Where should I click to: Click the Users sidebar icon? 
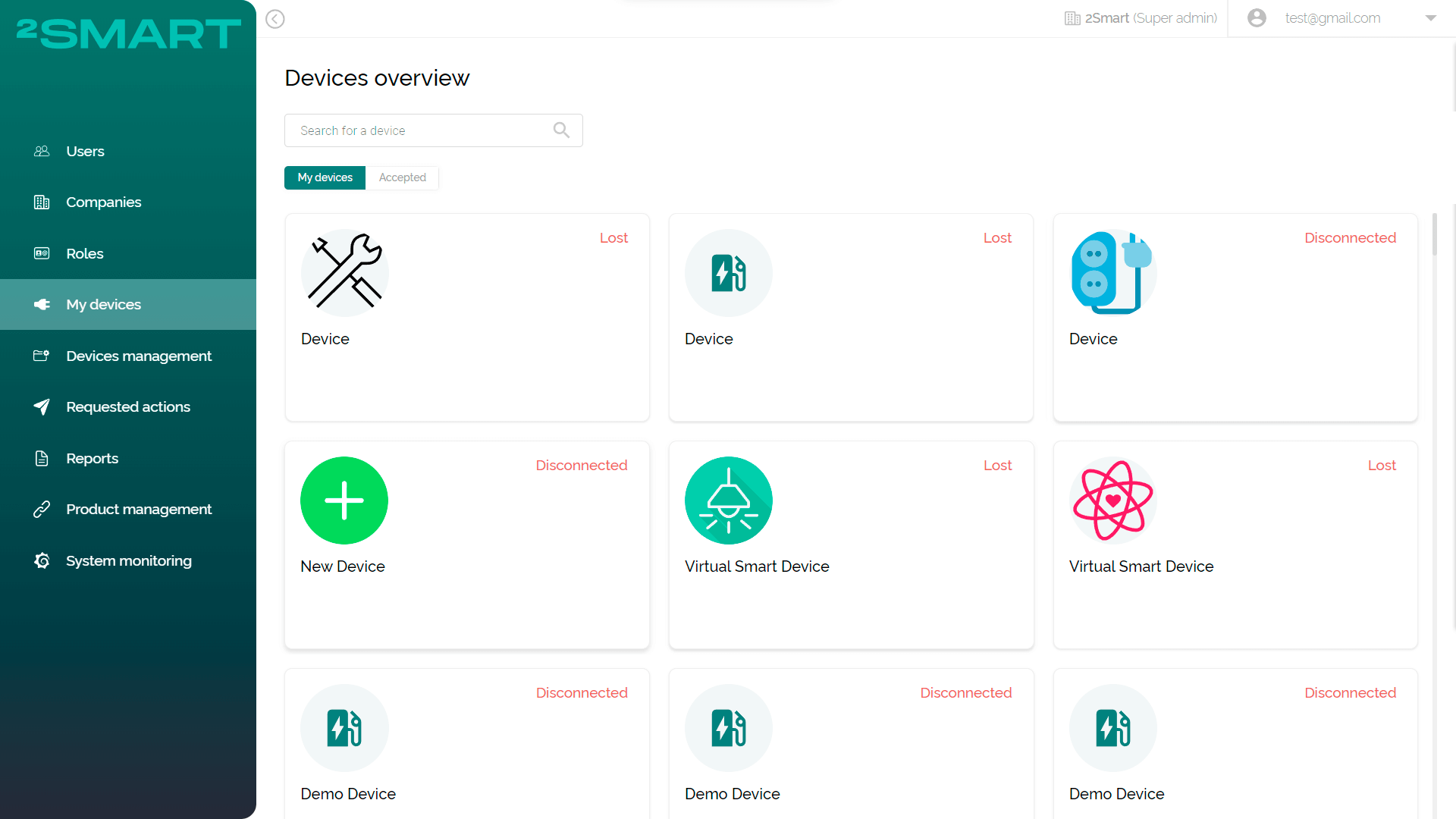(42, 151)
